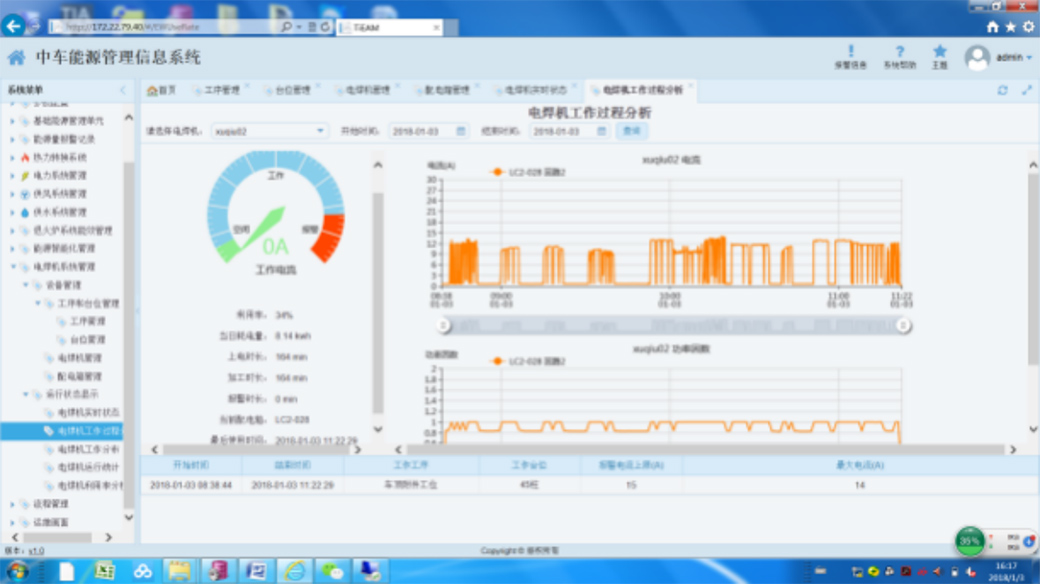Open the theme star icon

point(939,52)
